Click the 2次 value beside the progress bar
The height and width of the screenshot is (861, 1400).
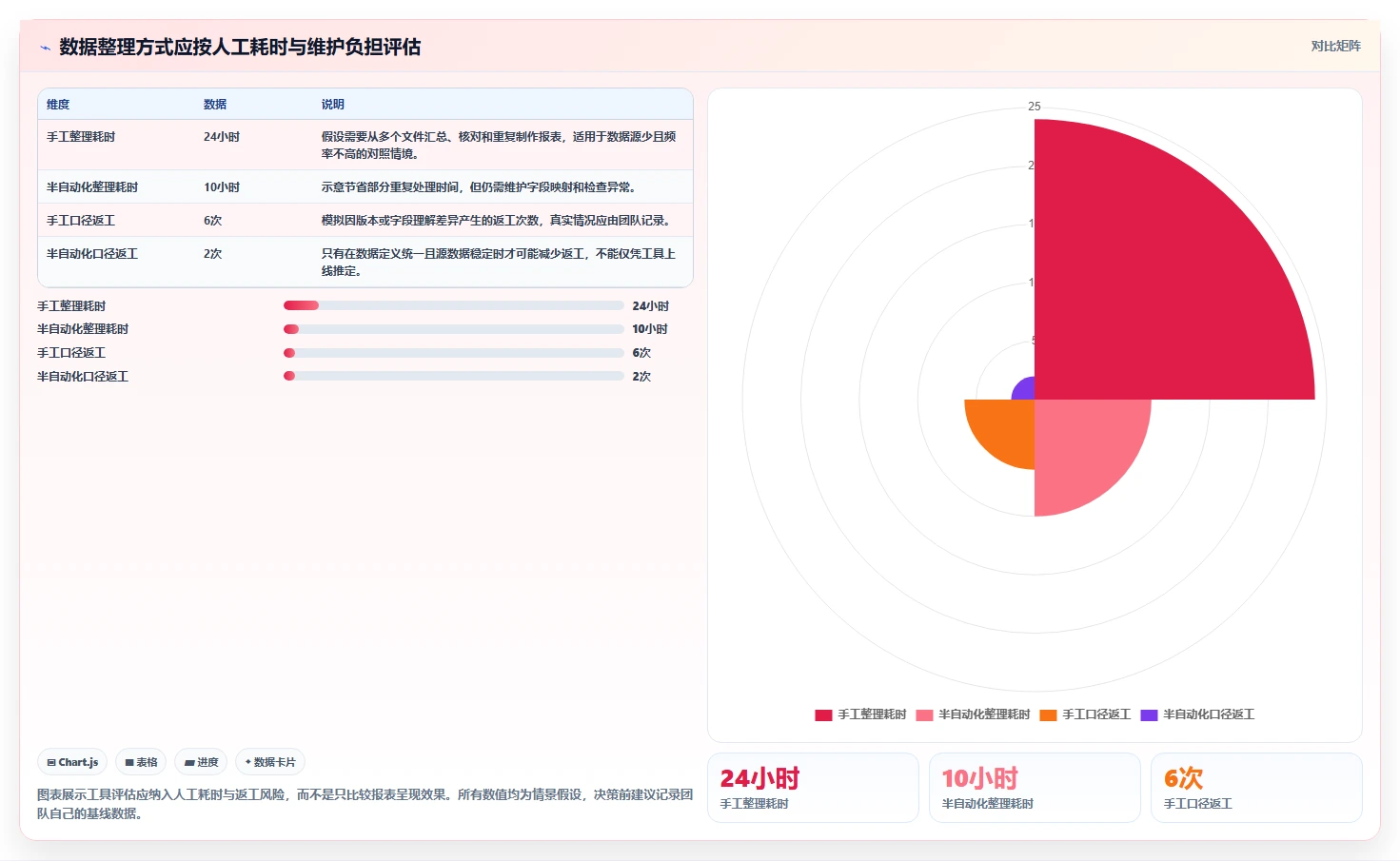(641, 377)
